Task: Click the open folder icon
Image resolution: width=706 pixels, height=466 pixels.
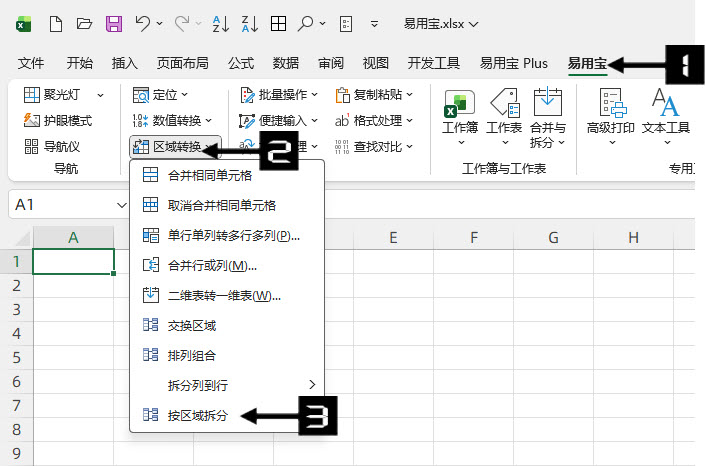Action: [x=85, y=23]
